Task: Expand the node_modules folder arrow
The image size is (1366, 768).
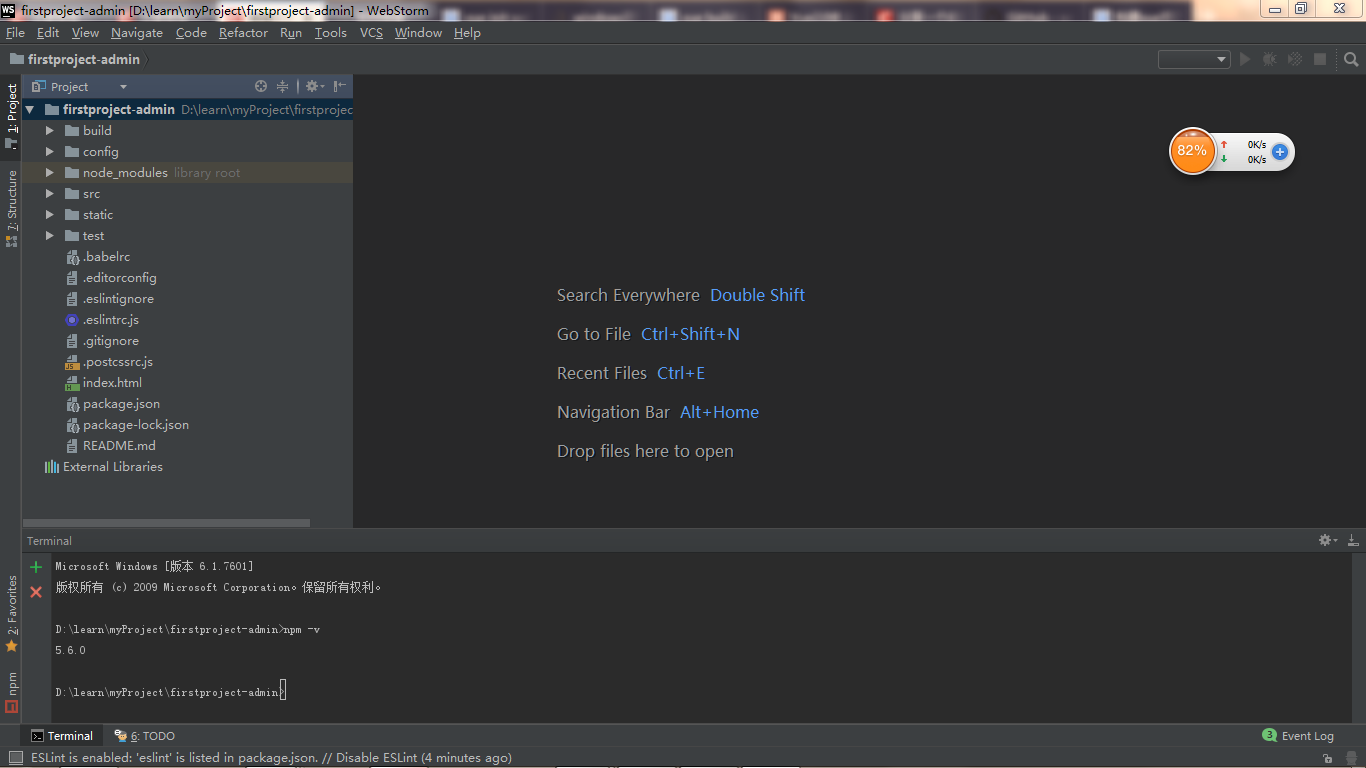Action: 50,173
